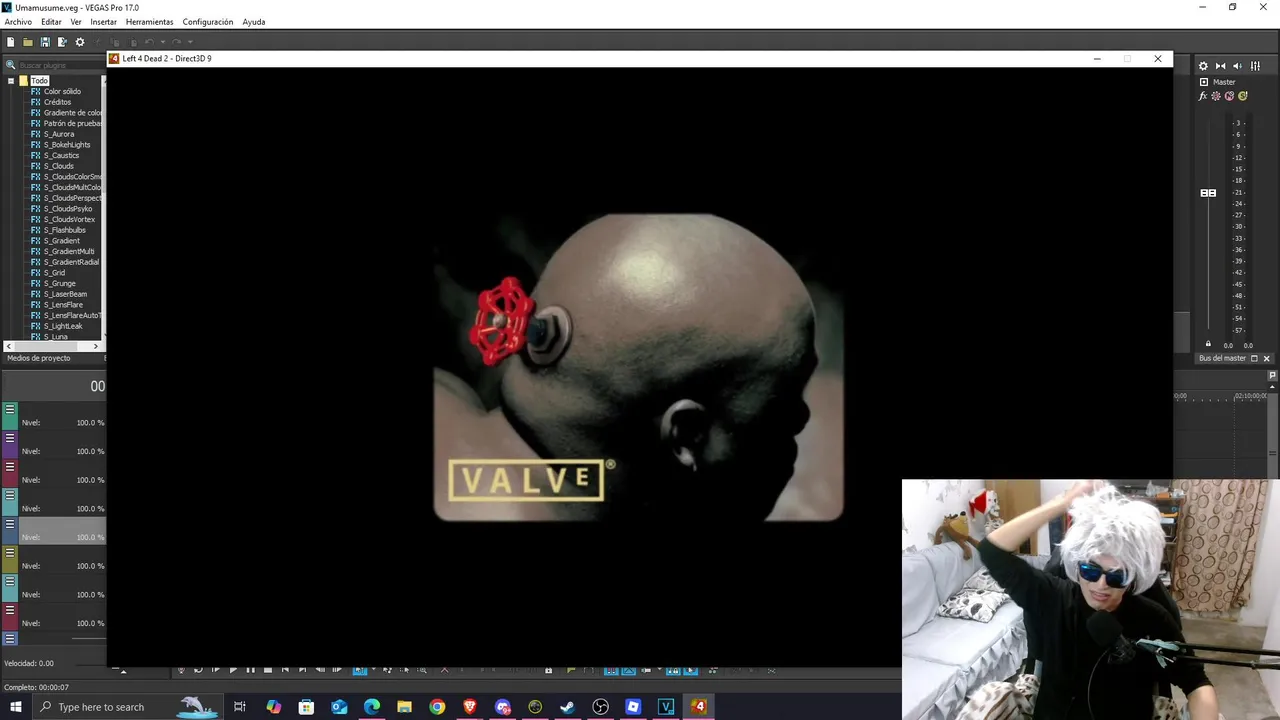Open Master FX chain icon

coord(1203,96)
